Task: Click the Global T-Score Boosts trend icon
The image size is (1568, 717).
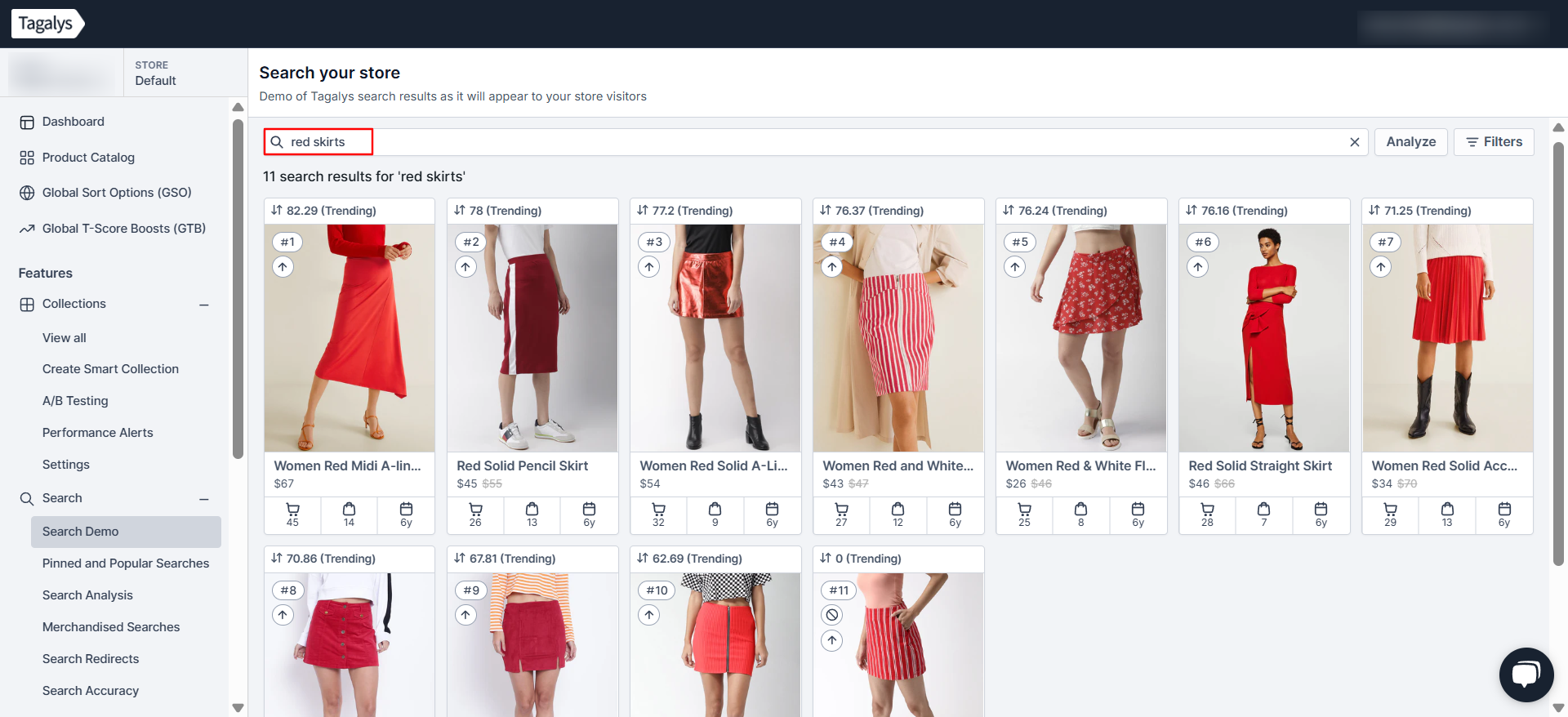Action: (x=27, y=229)
